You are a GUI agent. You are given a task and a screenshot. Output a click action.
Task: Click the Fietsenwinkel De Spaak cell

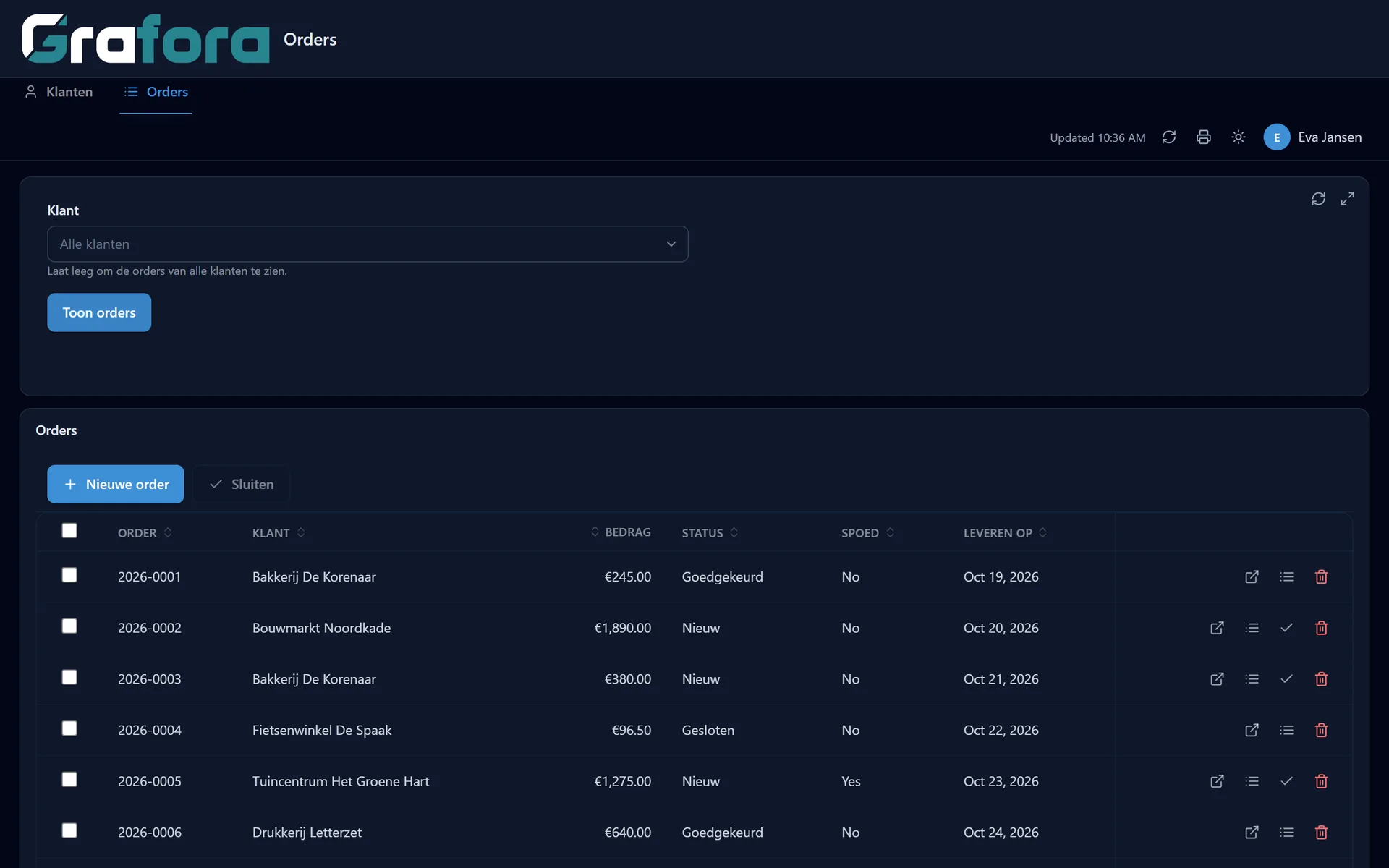(322, 730)
